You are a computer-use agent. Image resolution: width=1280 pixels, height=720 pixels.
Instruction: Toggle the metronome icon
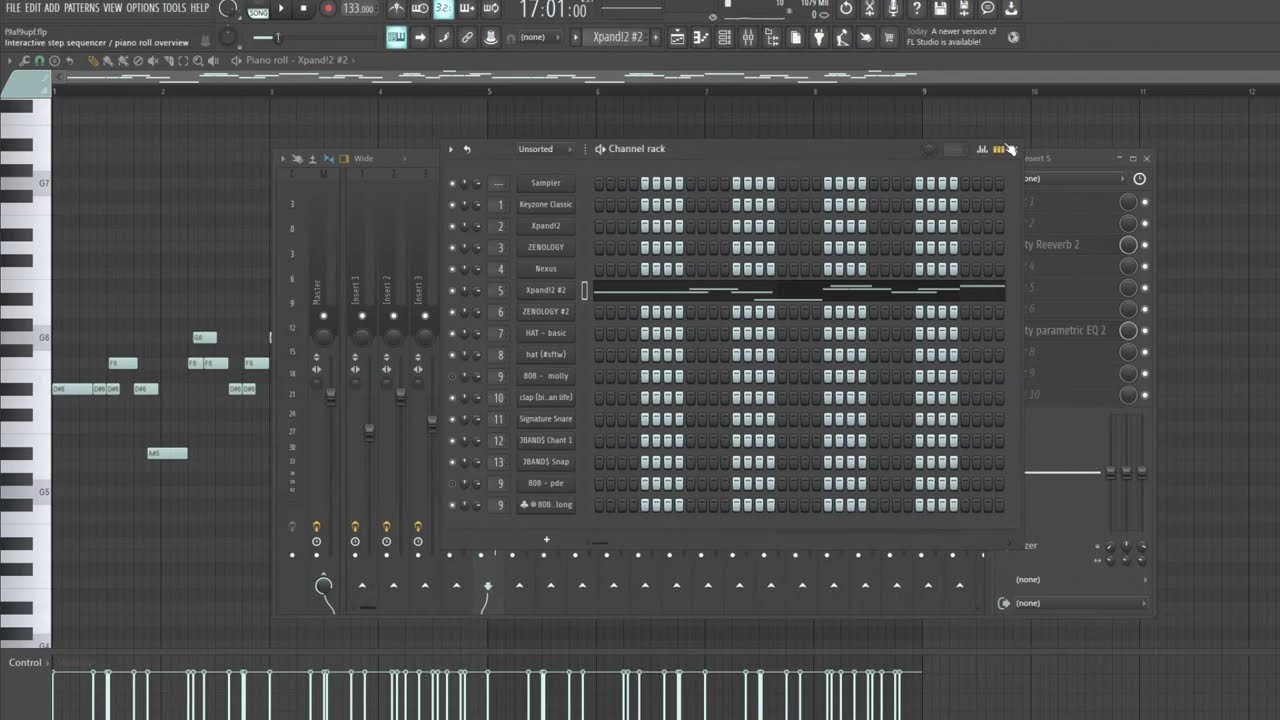point(397,9)
